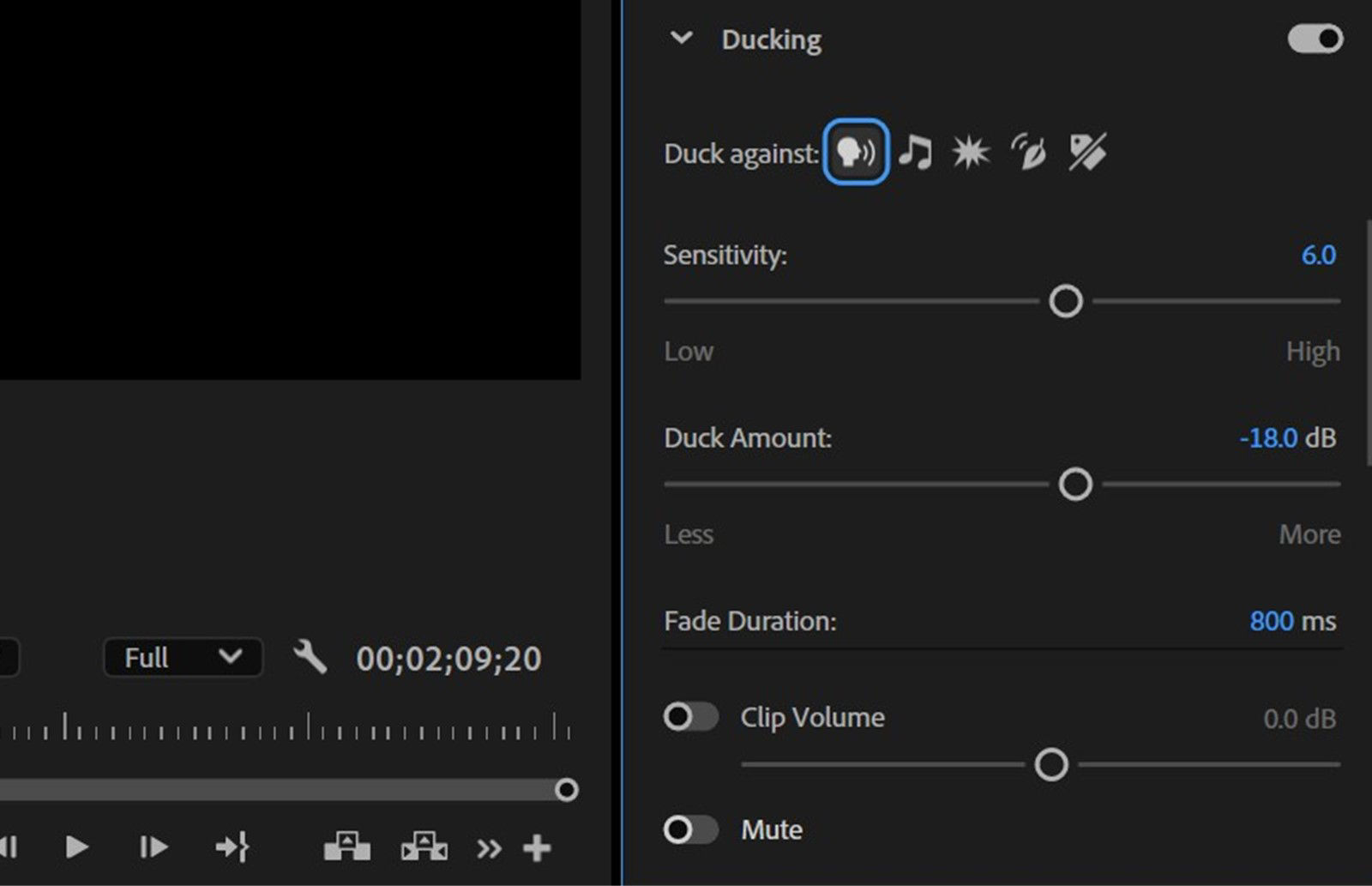Duck against SFX clips
The image size is (1372, 886).
968,153
